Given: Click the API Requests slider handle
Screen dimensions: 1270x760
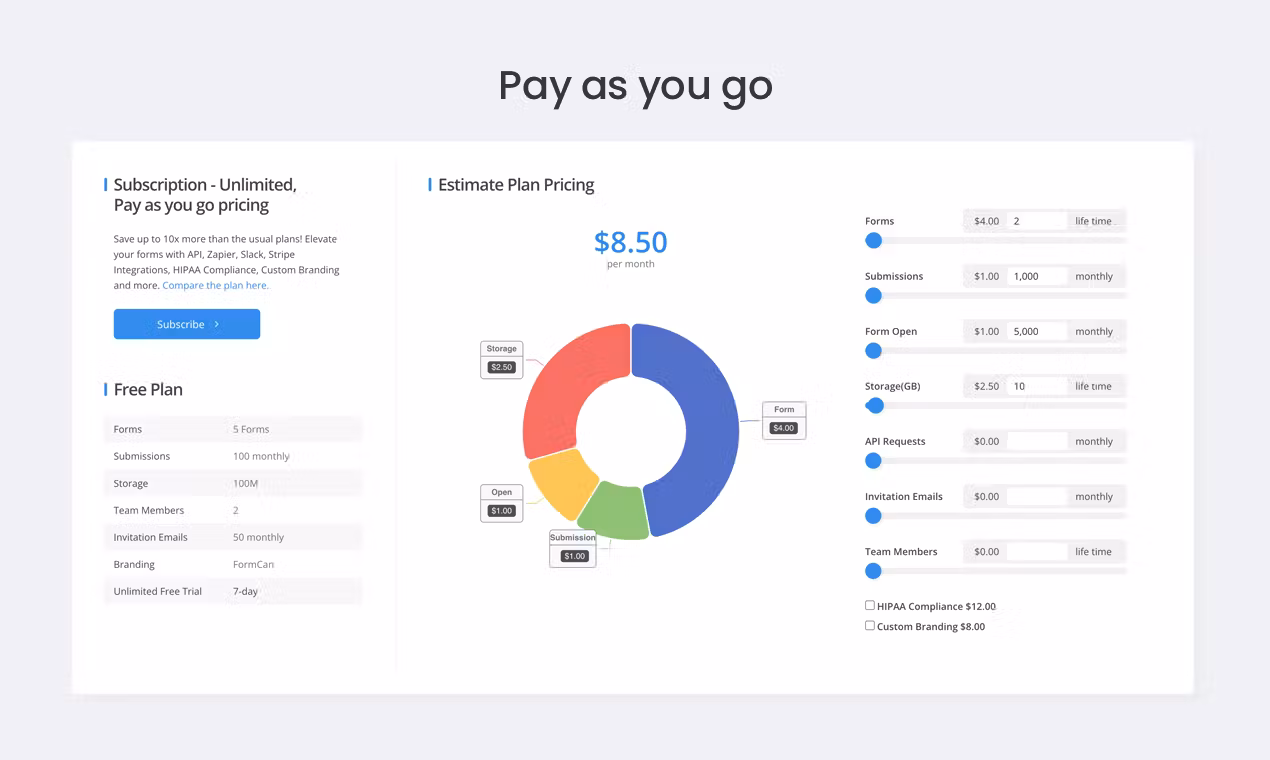Looking at the screenshot, I should click(873, 460).
